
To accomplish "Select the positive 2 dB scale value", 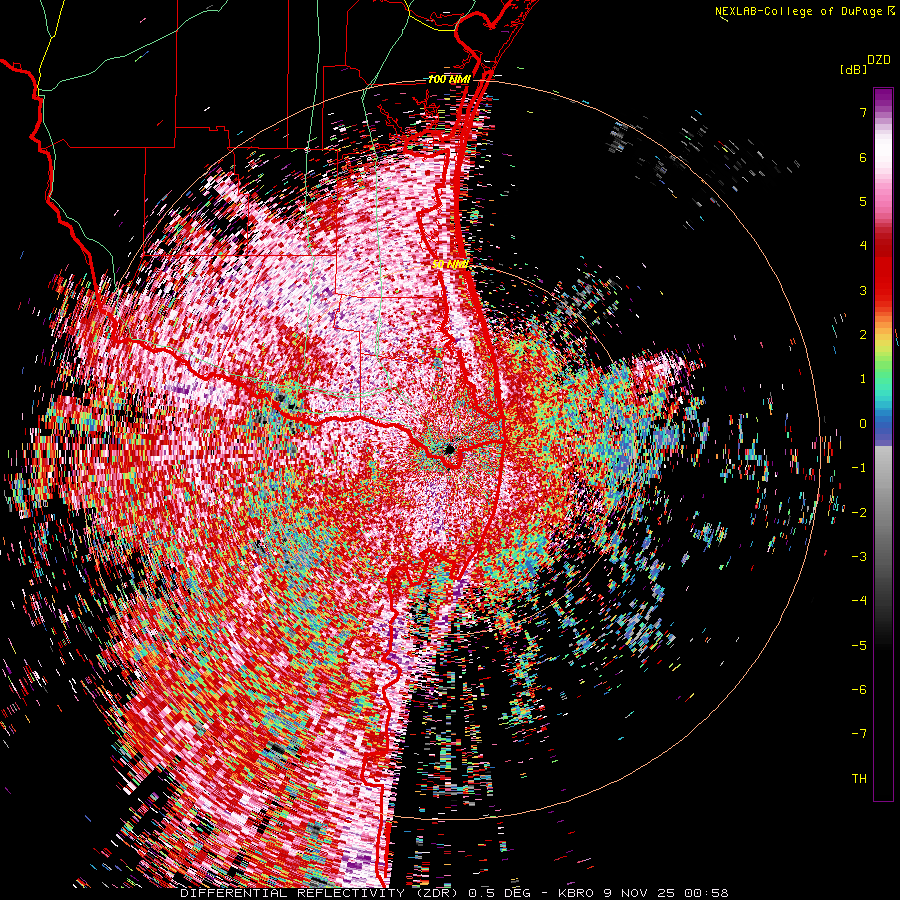I will click(x=863, y=335).
